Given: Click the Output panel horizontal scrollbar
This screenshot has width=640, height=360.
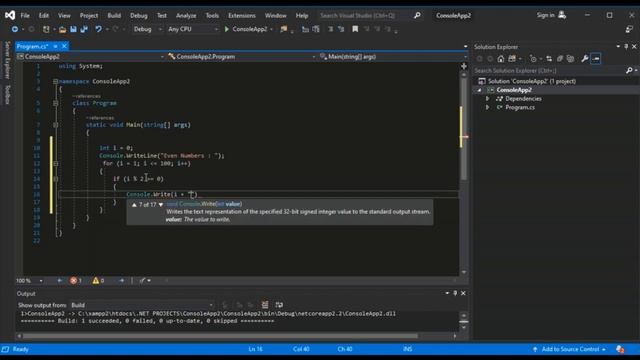Looking at the screenshot, I should pyautogui.click(x=220, y=336).
